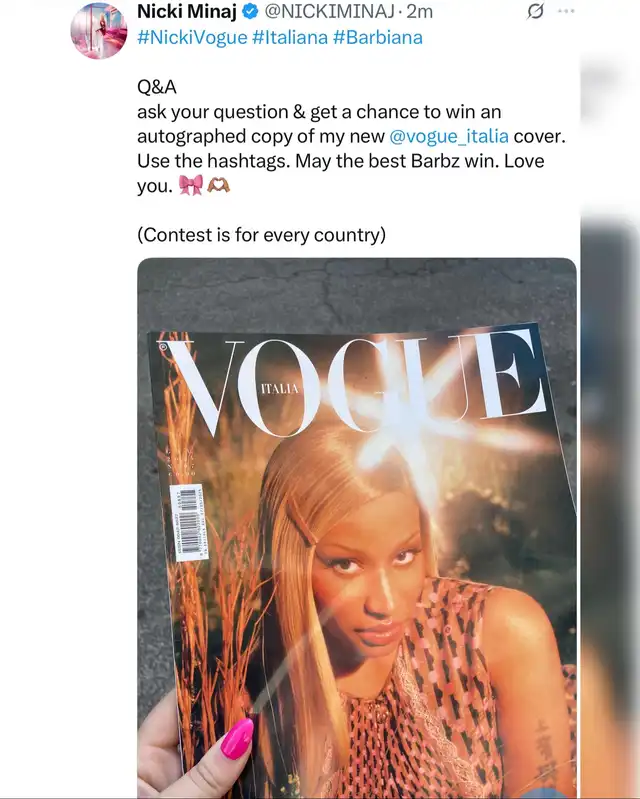Viewport: 640px width, 799px height.
Task: Click the barcode sticker on the magazine cover
Action: (188, 523)
